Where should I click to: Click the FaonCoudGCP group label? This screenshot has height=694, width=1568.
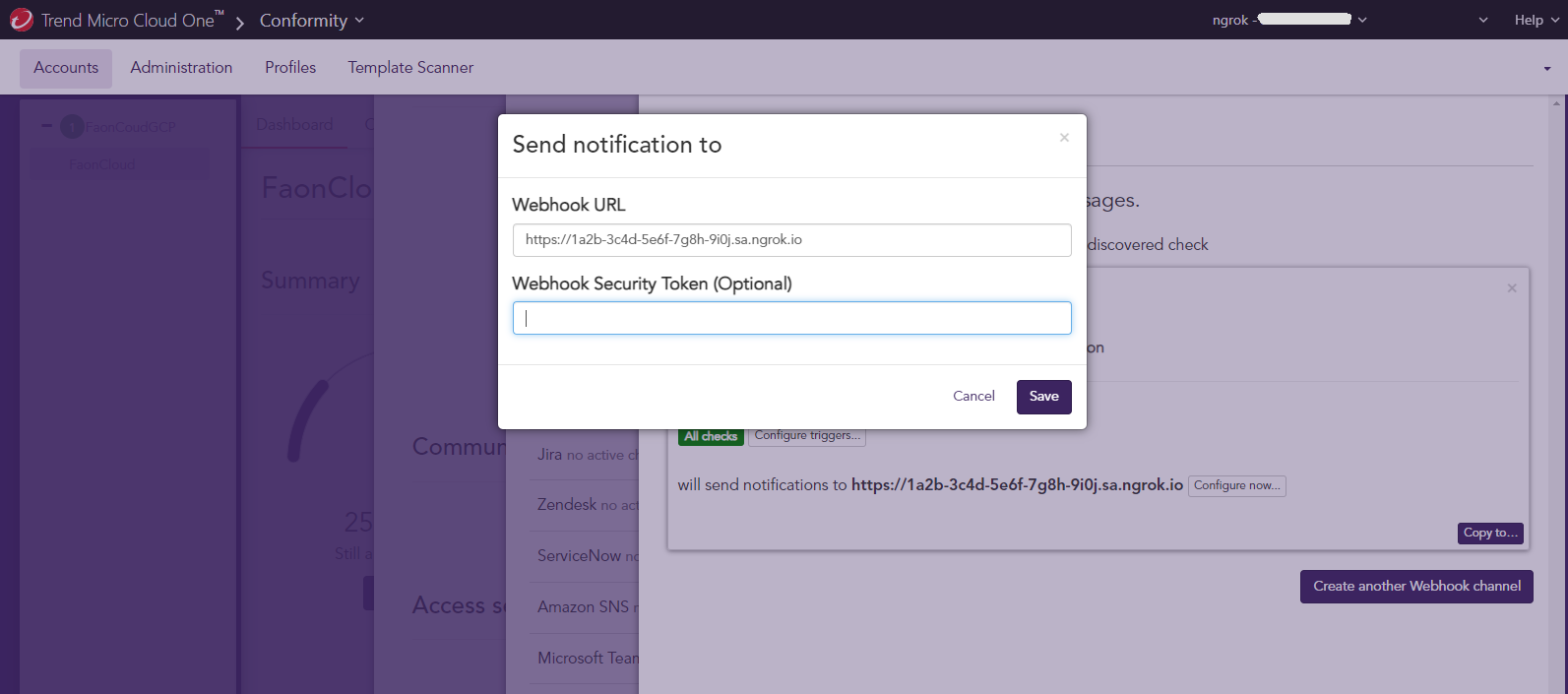[x=130, y=127]
